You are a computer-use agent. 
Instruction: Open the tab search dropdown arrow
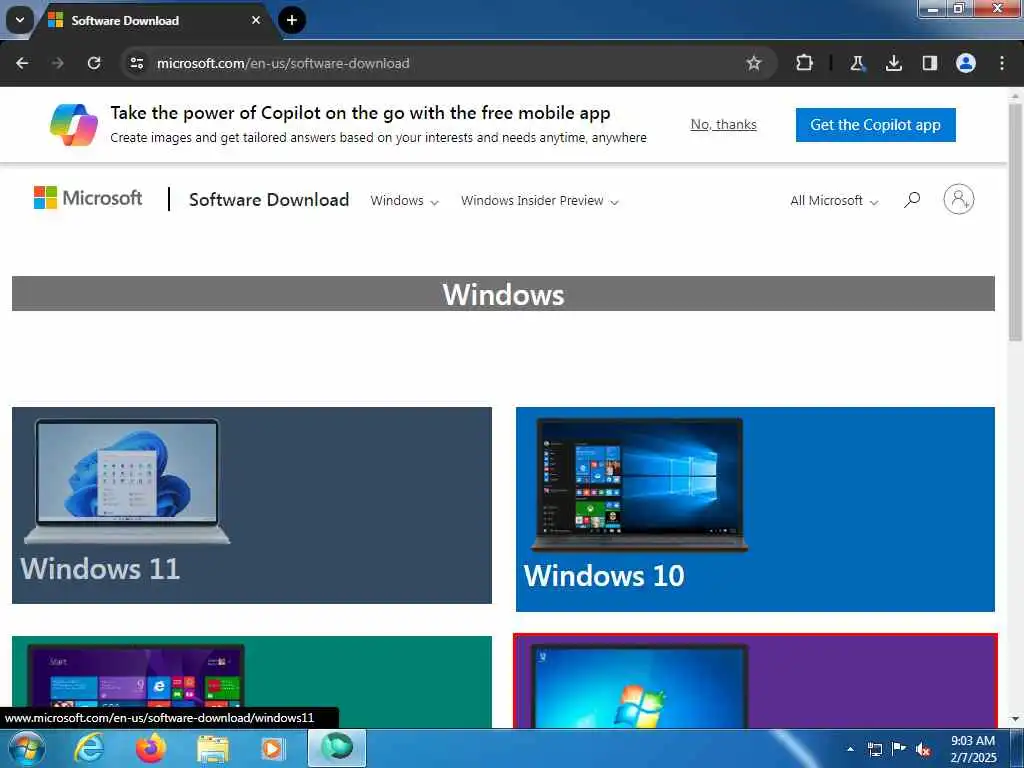(20, 20)
